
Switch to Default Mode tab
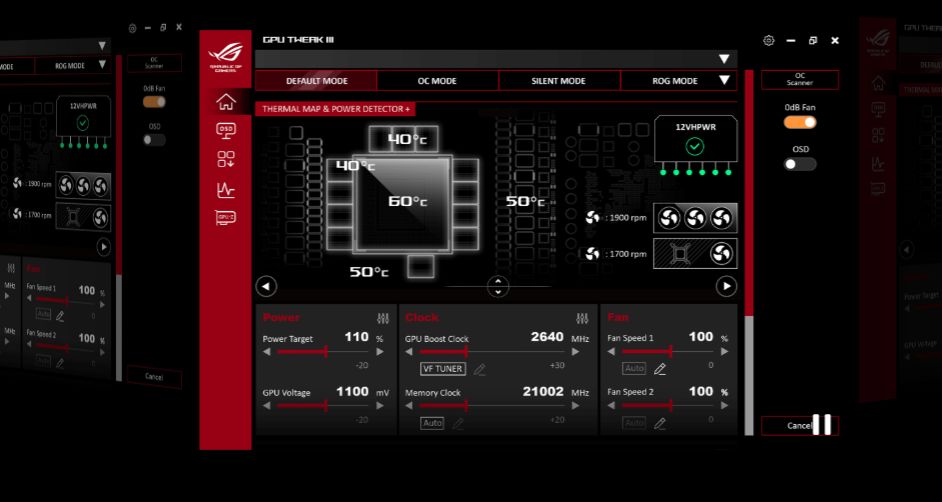click(x=317, y=80)
